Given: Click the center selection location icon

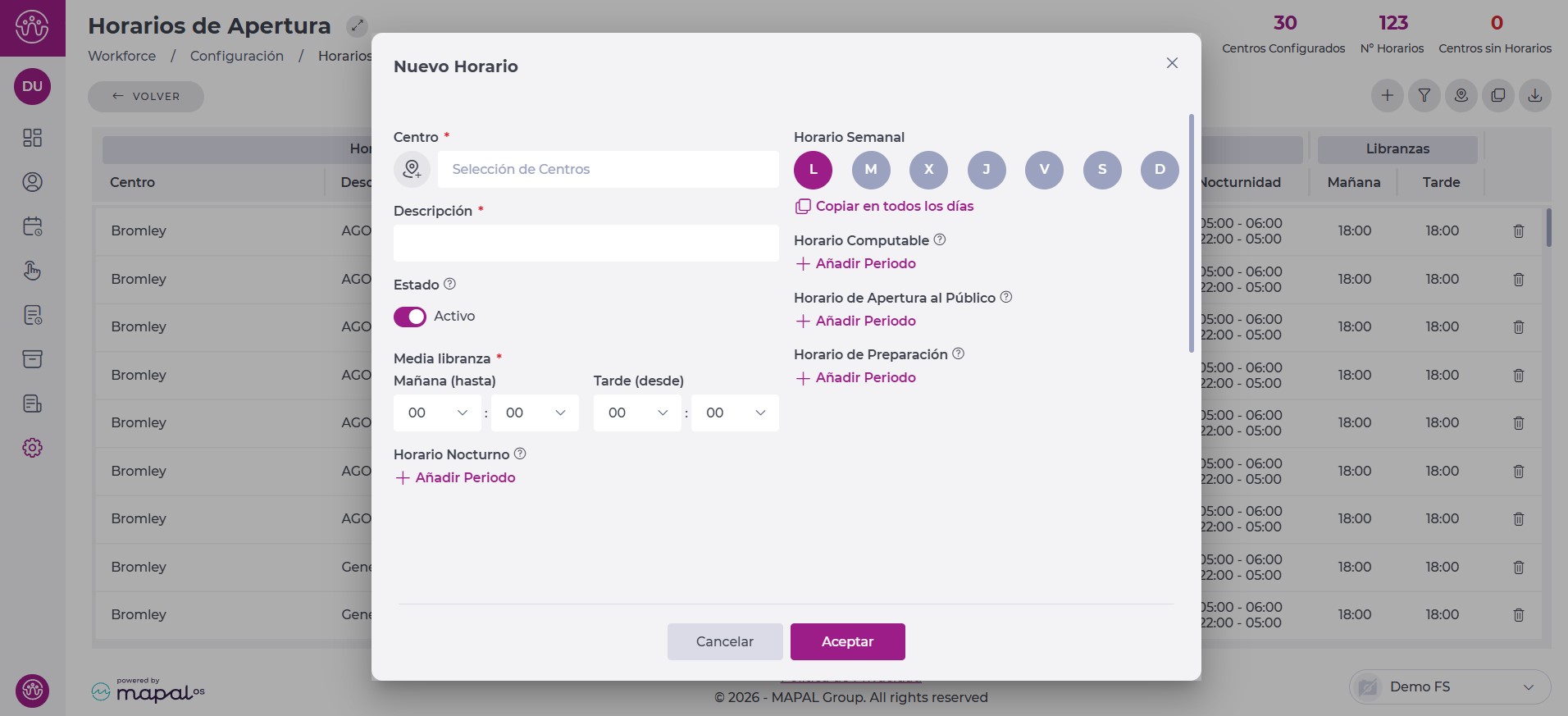Looking at the screenshot, I should tap(412, 169).
